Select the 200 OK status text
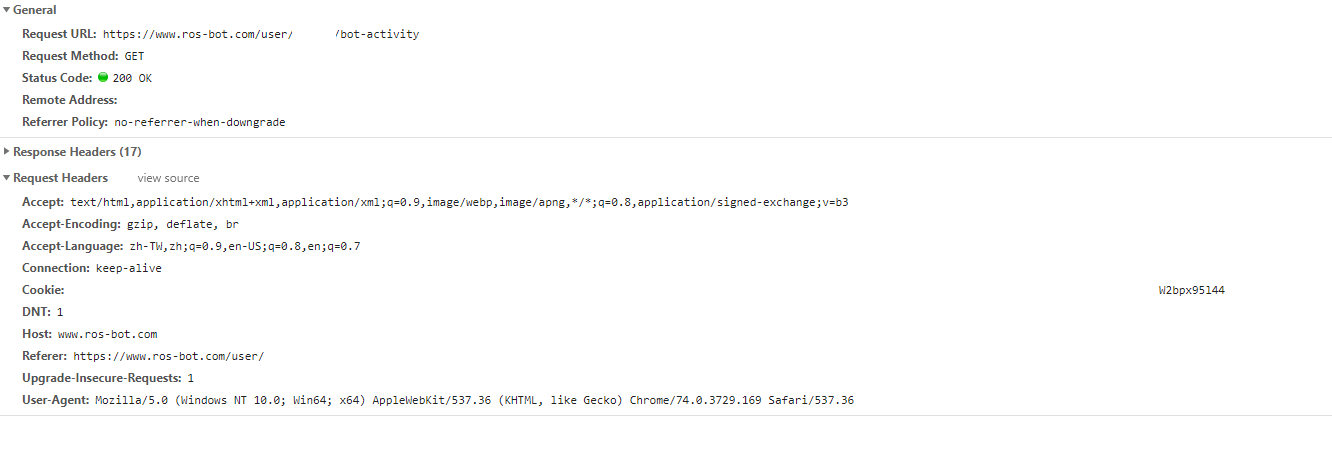Screen dimensions: 1332x450 (x=132, y=78)
